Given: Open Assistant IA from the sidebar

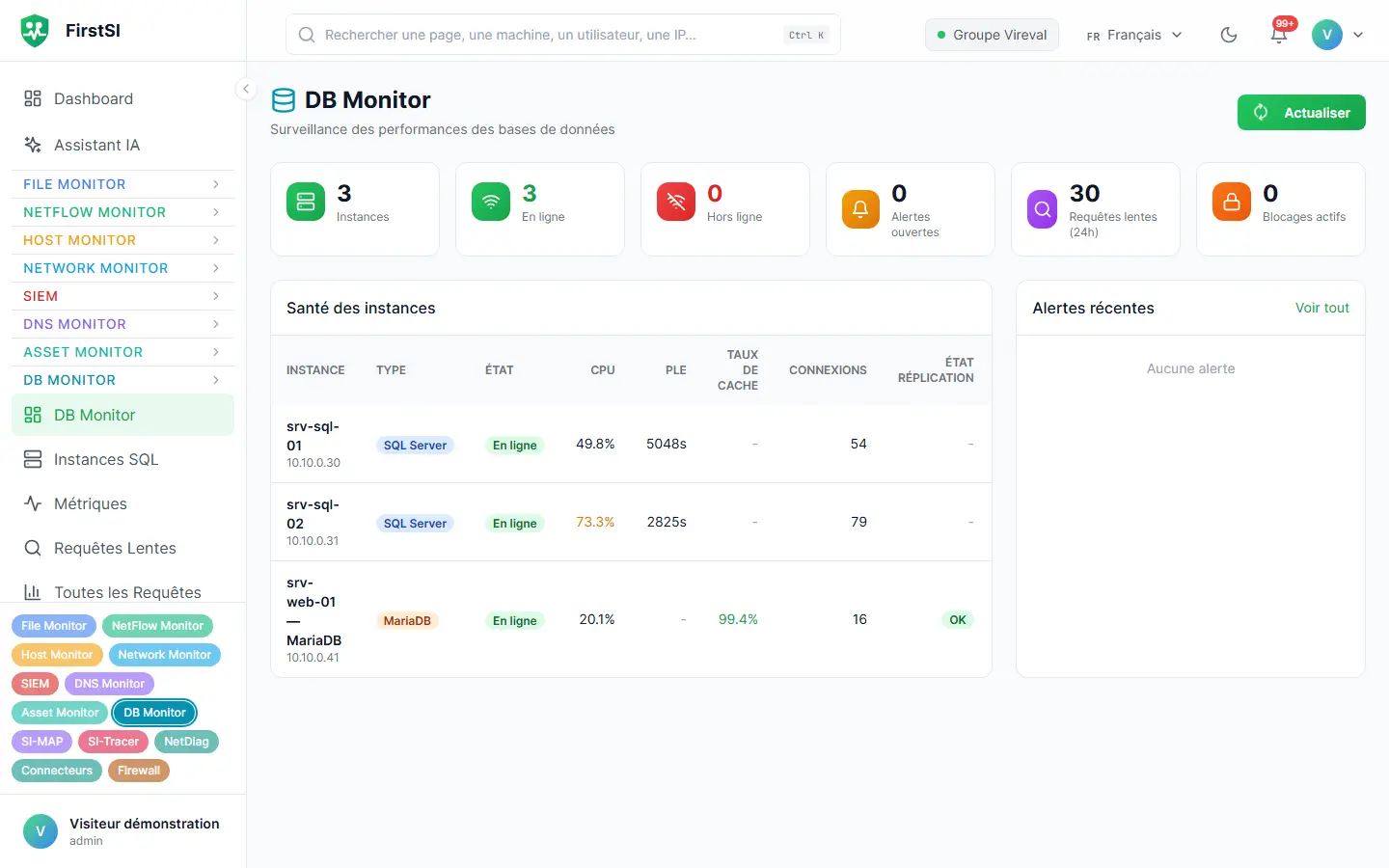Looking at the screenshot, I should click(x=123, y=145).
